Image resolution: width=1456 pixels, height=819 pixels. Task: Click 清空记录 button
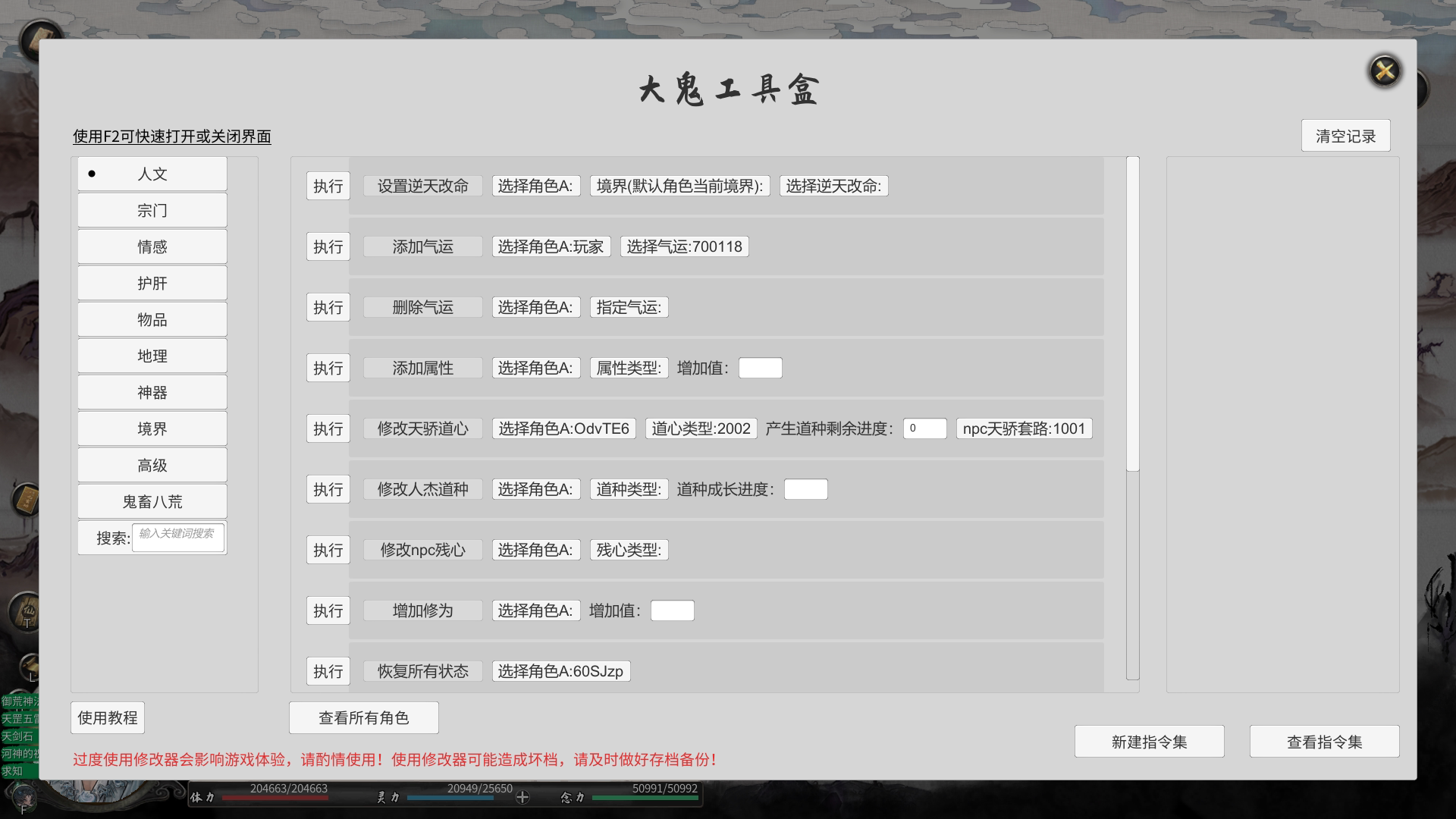[1345, 136]
